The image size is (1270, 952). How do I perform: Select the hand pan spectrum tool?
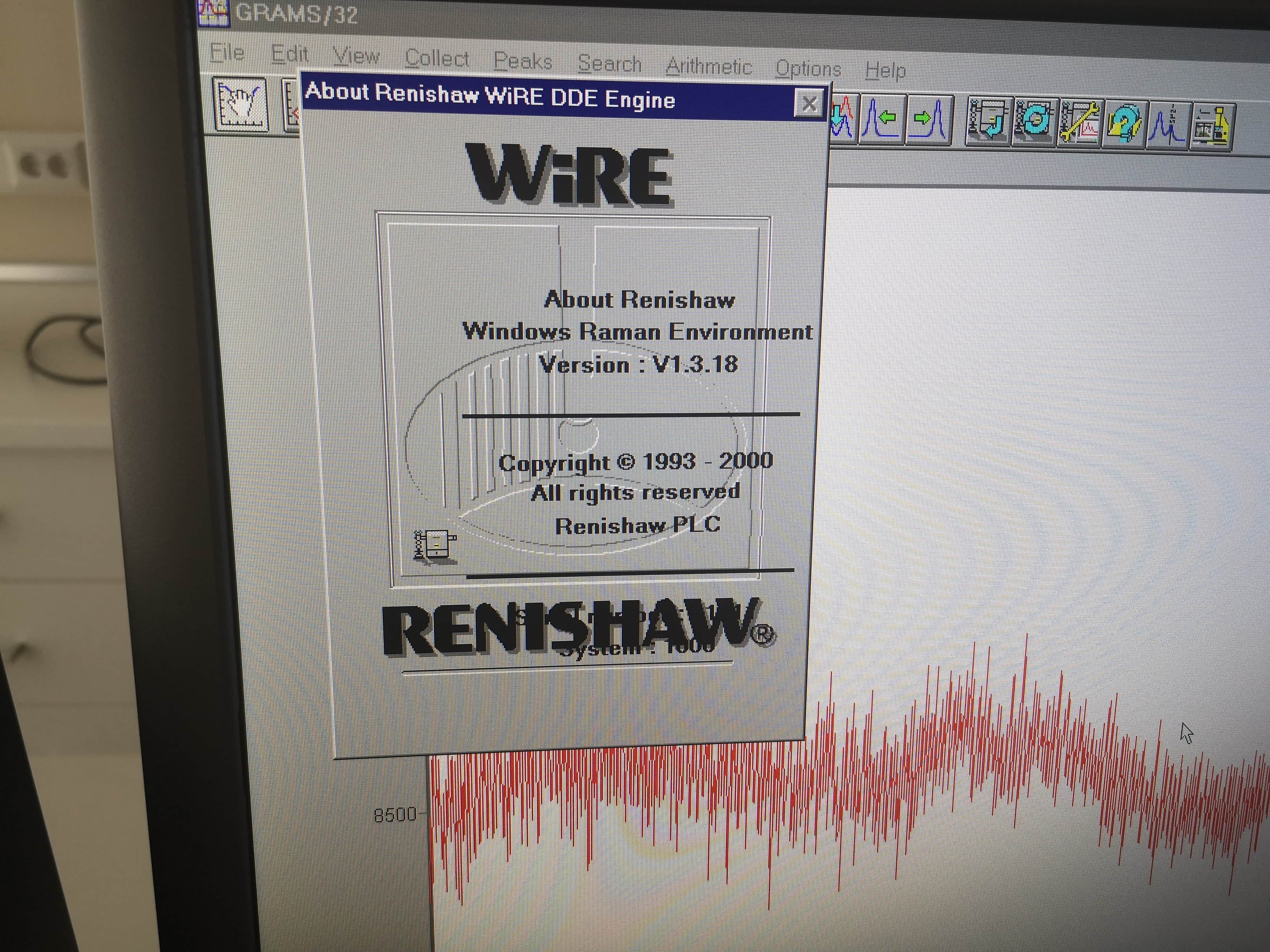click(x=241, y=104)
